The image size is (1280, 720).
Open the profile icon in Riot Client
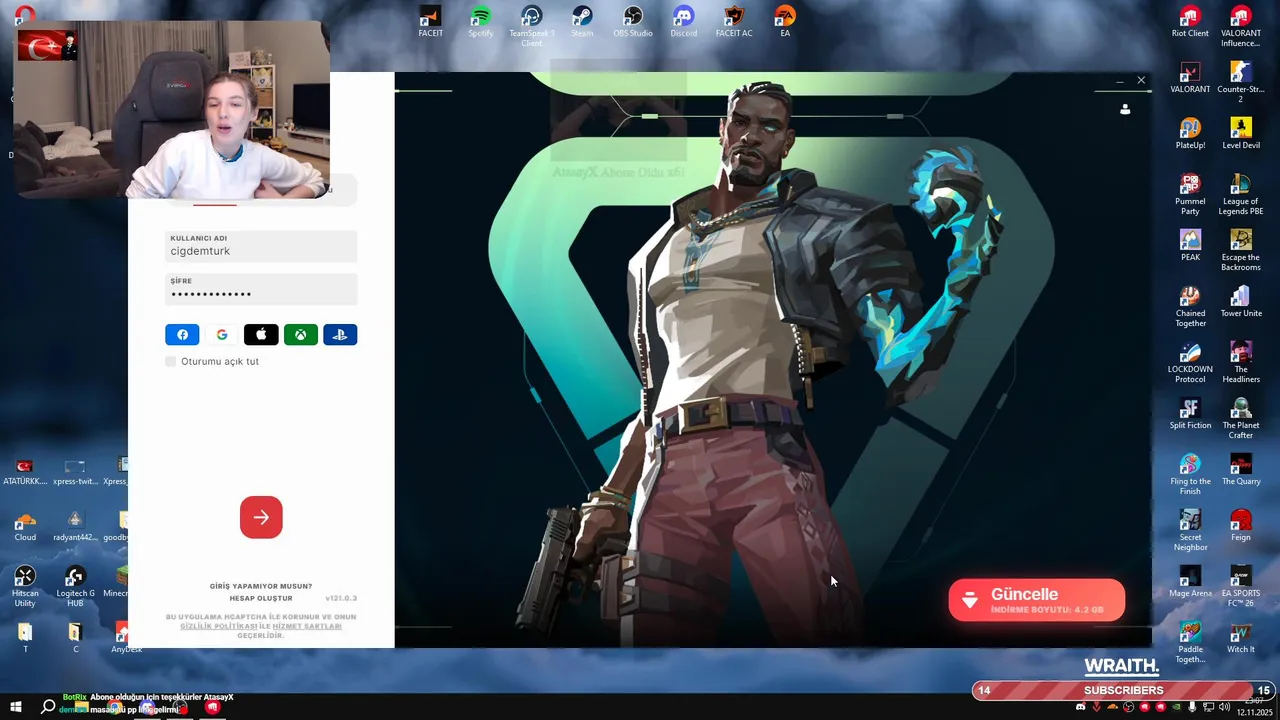[1125, 109]
